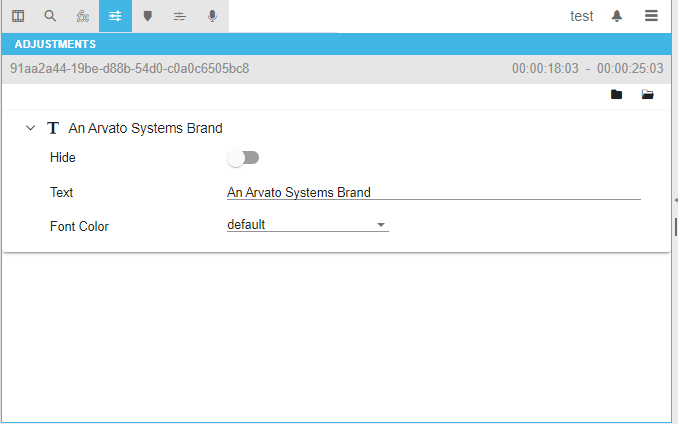678x424 pixels.
Task: Click the closed folder icon
Action: [x=616, y=95]
